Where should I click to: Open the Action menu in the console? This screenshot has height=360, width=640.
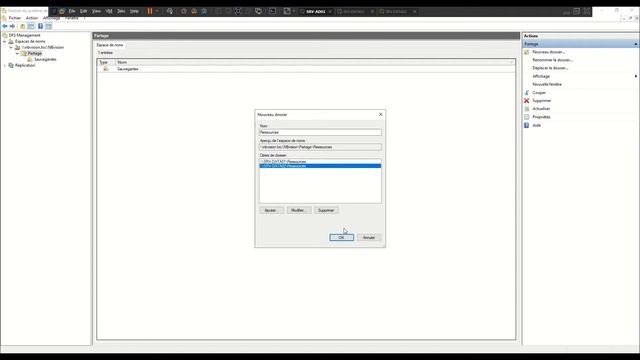(x=31, y=18)
